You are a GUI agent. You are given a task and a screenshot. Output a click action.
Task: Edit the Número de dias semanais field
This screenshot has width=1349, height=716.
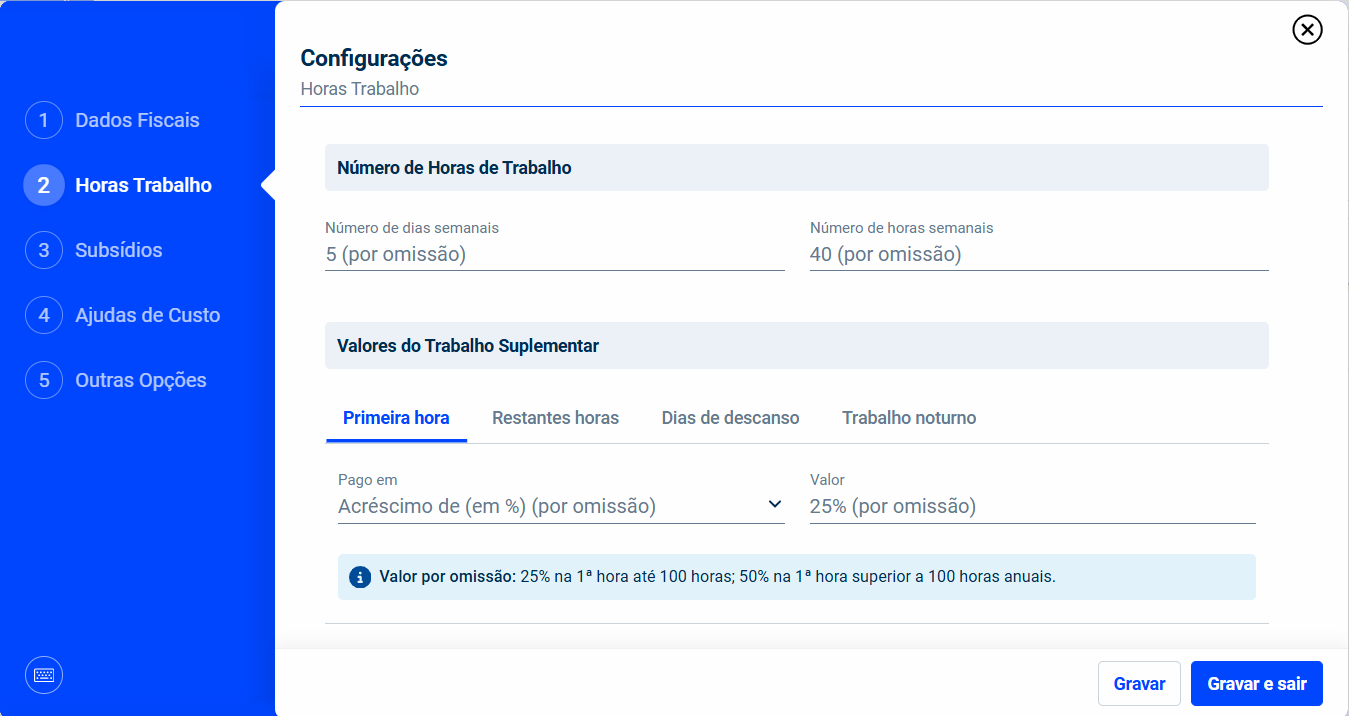coord(555,254)
